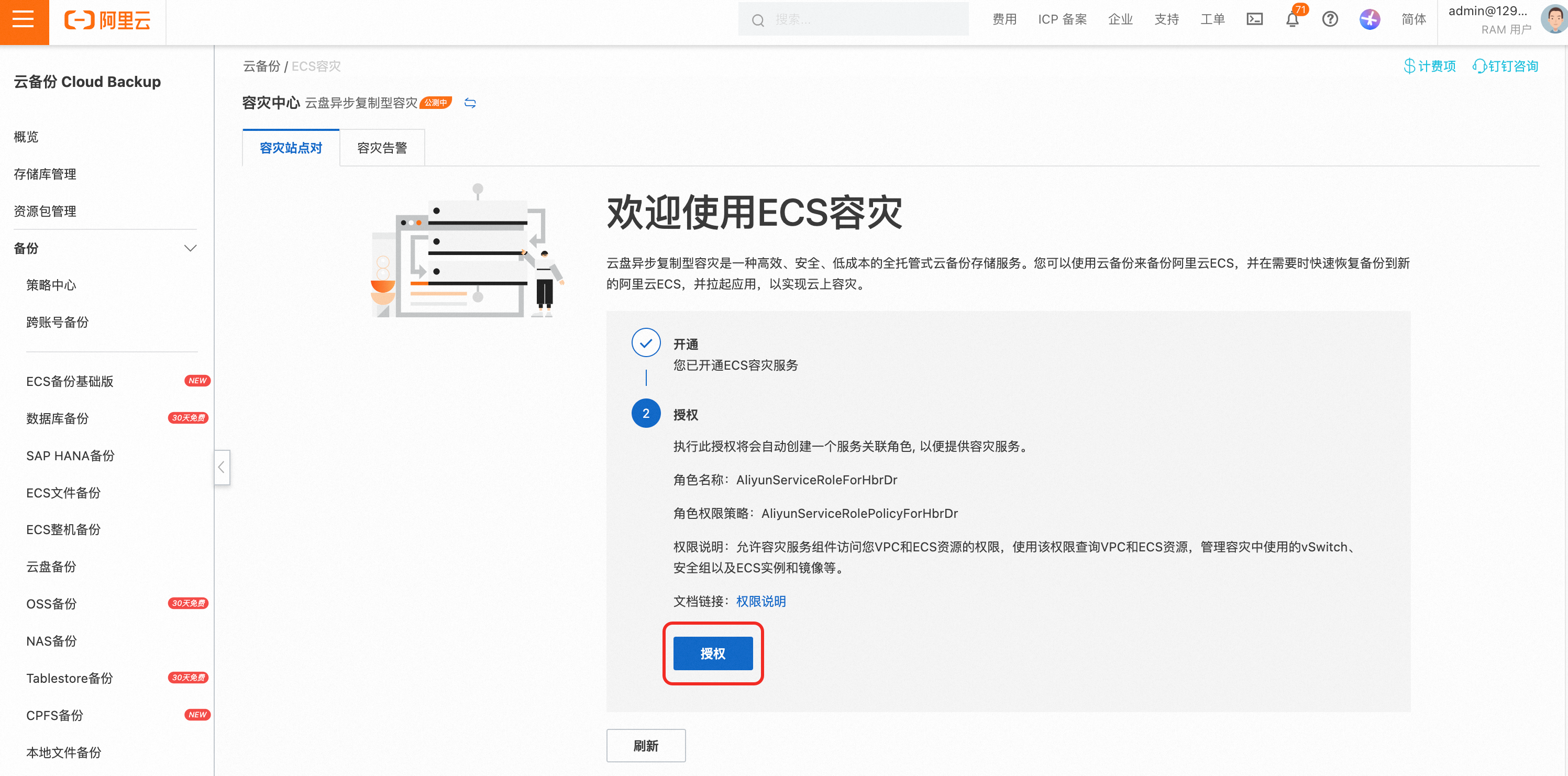1568x776 pixels.
Task: Click the role name AliyunServiceRoleForHbrDr
Action: 817,480
